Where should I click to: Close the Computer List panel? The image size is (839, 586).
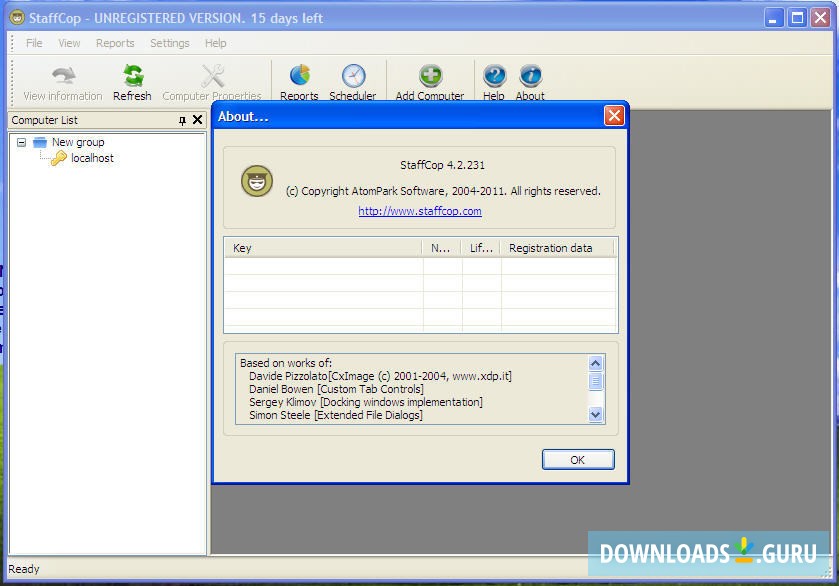(197, 120)
